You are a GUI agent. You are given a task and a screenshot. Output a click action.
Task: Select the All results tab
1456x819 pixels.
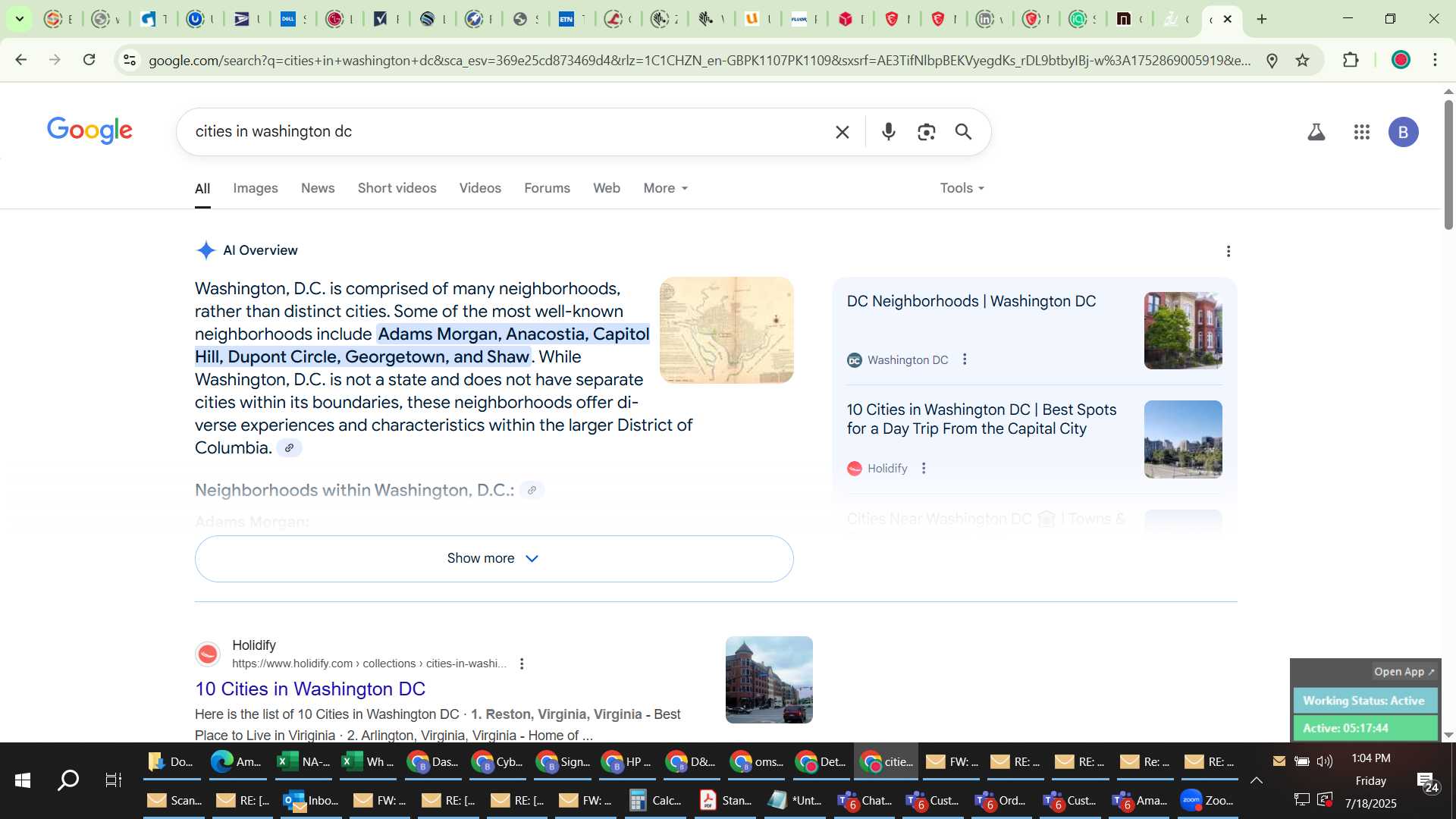tap(202, 188)
